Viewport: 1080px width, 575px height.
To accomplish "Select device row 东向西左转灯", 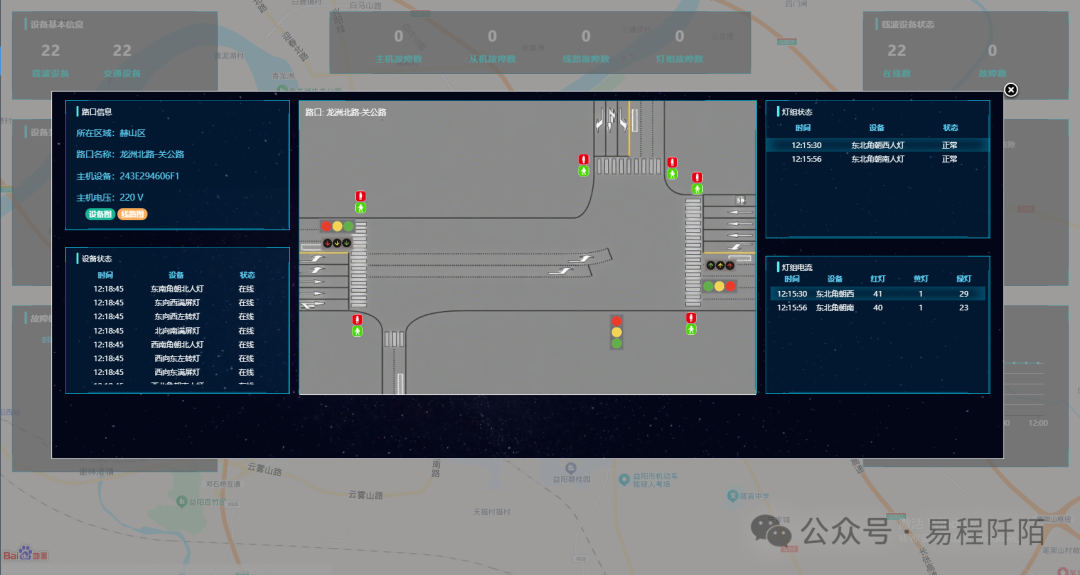I will tap(177, 317).
